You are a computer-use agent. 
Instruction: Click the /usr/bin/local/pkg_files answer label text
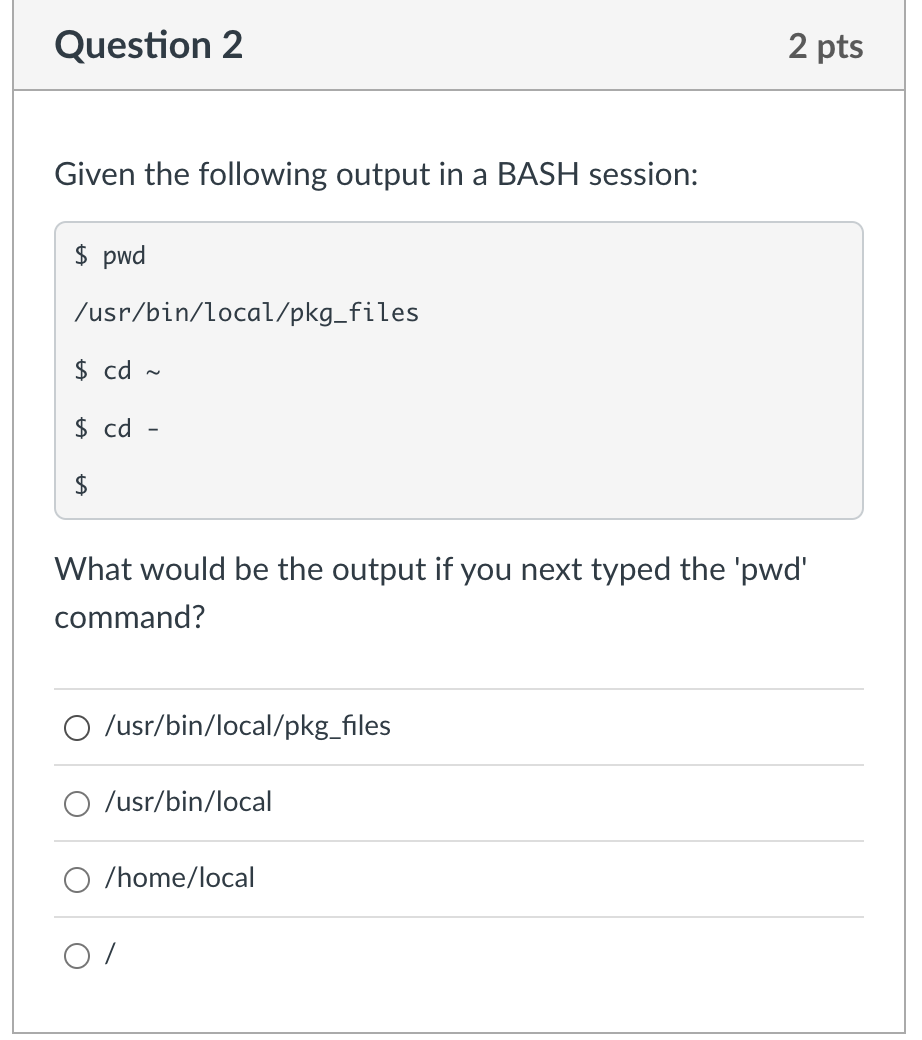coord(247,726)
